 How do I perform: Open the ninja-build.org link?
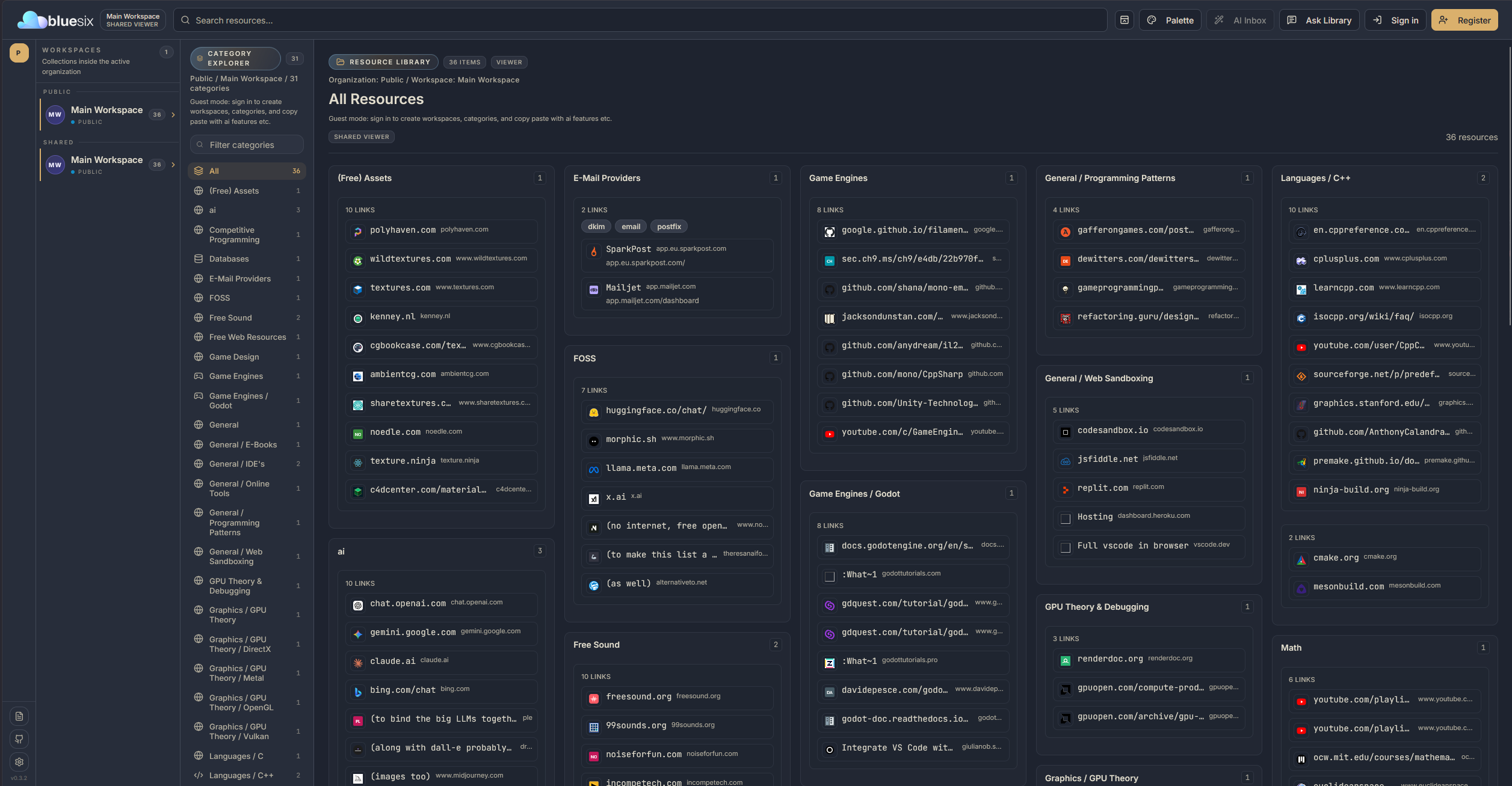coord(1384,491)
